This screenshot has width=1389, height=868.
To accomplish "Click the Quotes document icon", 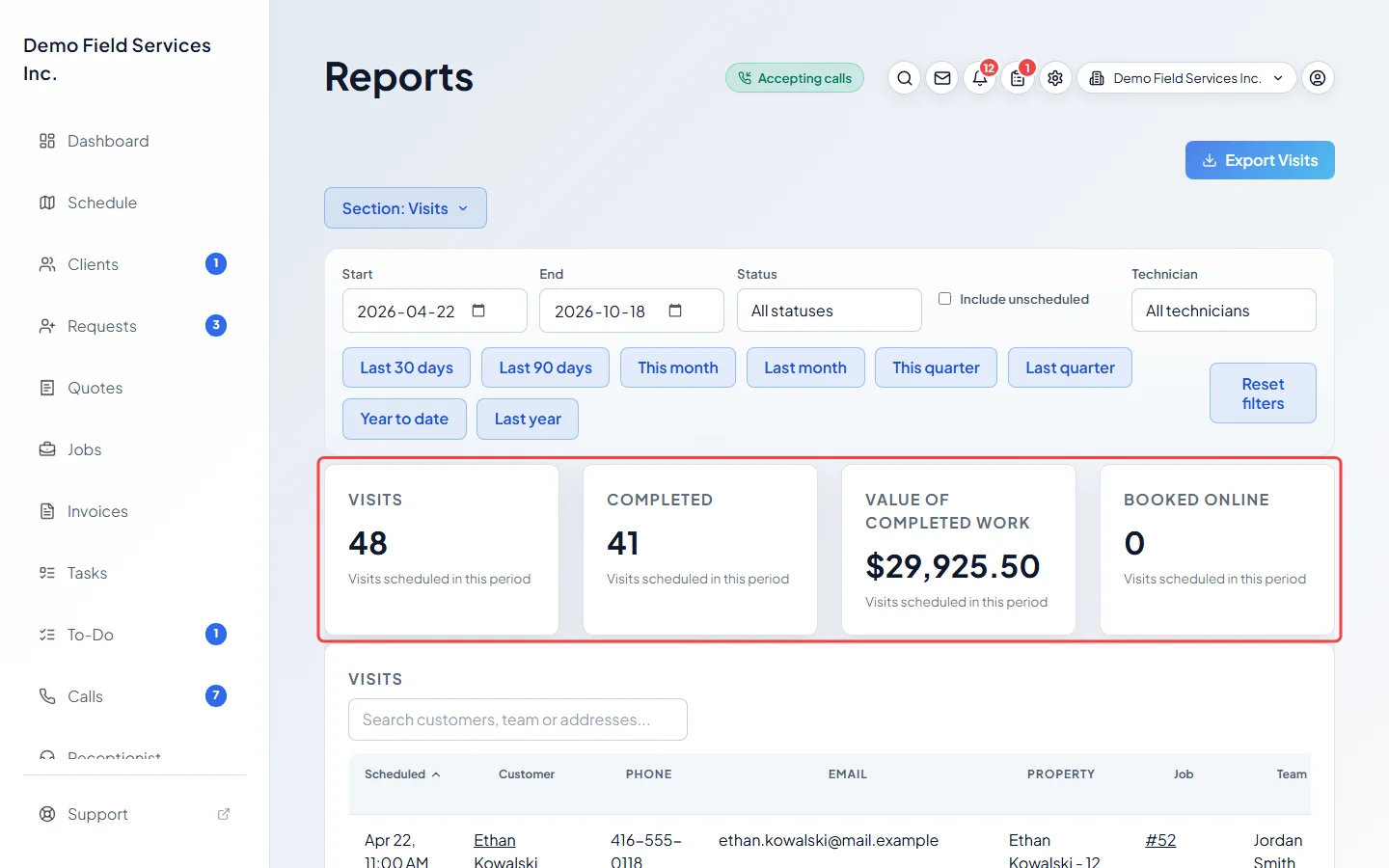I will pyautogui.click(x=47, y=388).
